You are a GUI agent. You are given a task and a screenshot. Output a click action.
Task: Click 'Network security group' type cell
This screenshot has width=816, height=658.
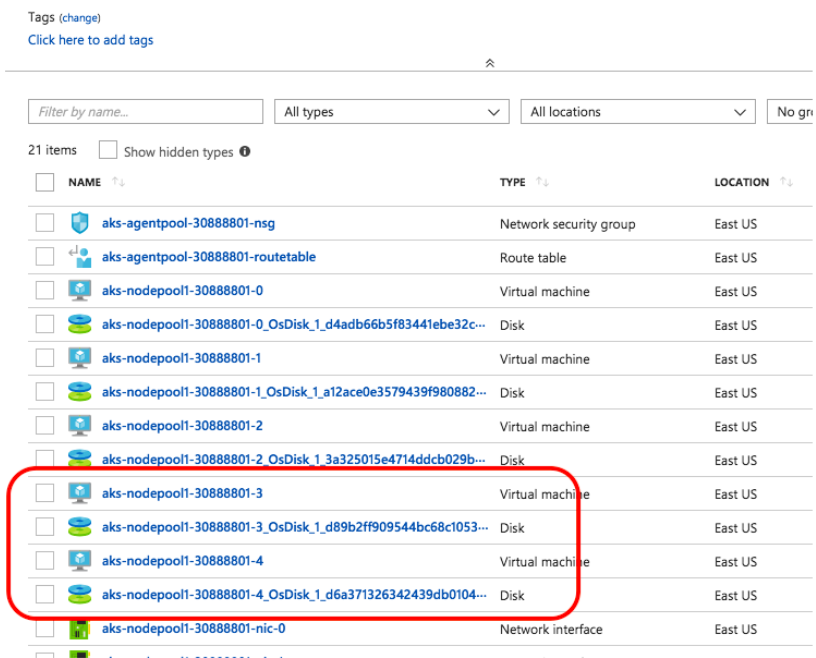[567, 224]
